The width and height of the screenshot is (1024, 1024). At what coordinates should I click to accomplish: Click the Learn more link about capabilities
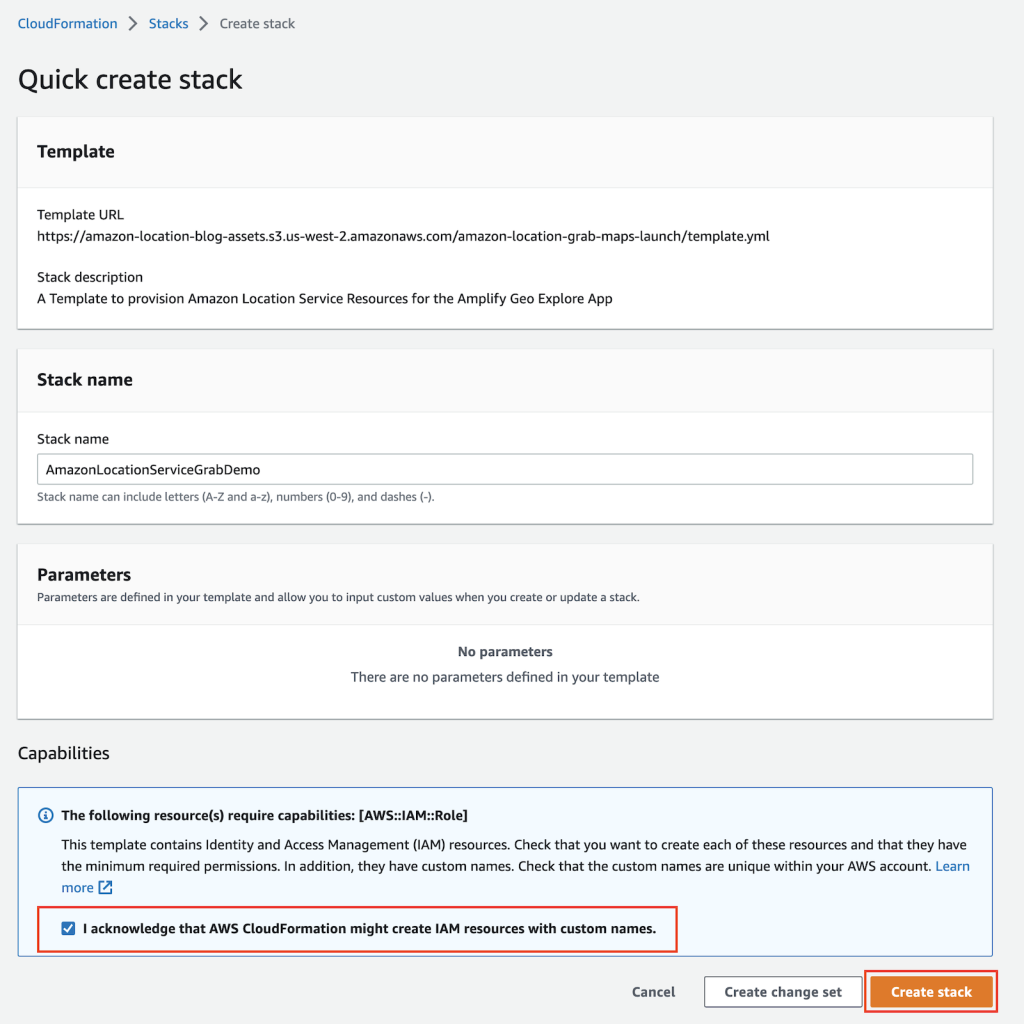[x=951, y=866]
